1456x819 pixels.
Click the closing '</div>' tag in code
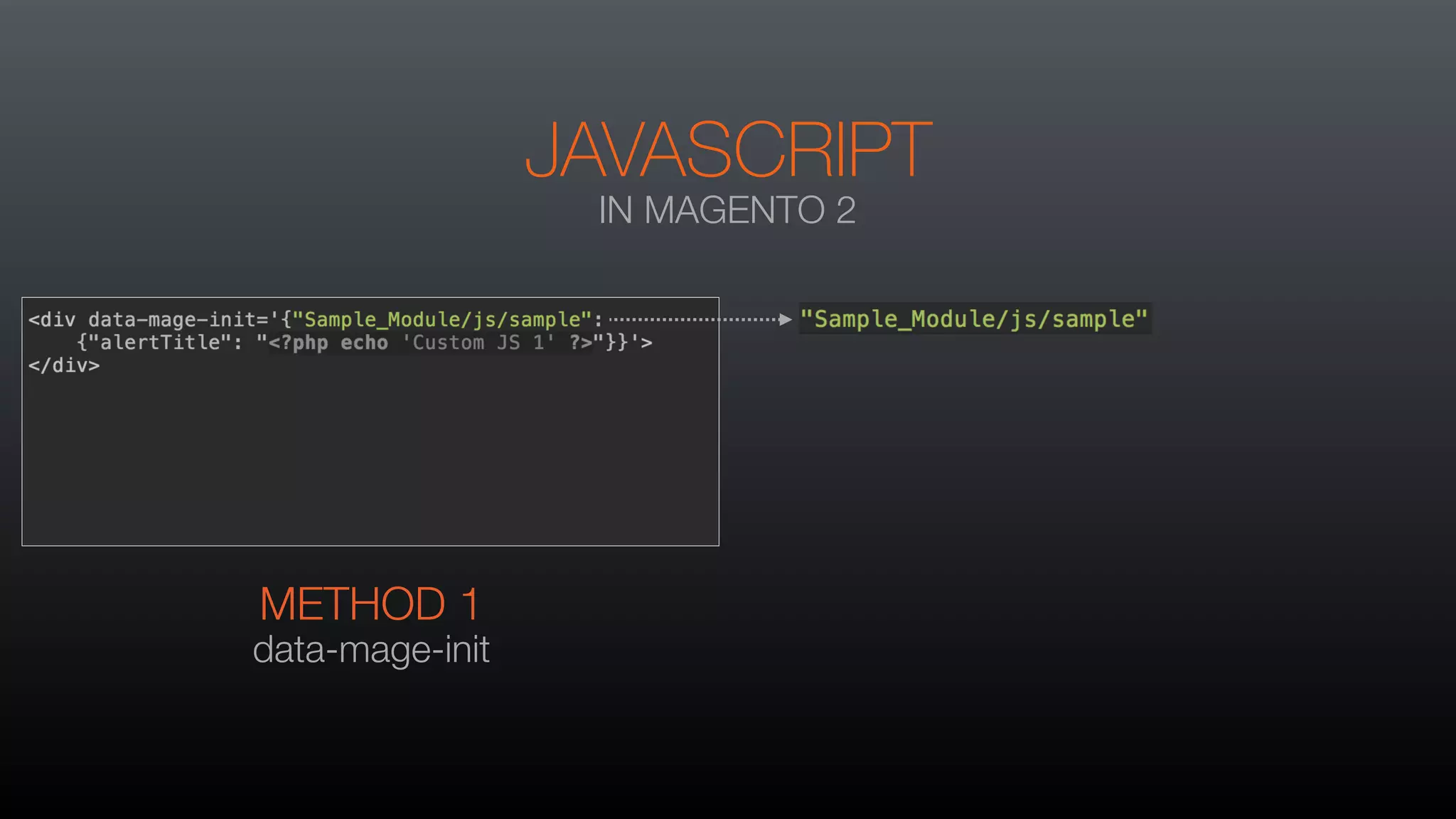[x=64, y=365]
